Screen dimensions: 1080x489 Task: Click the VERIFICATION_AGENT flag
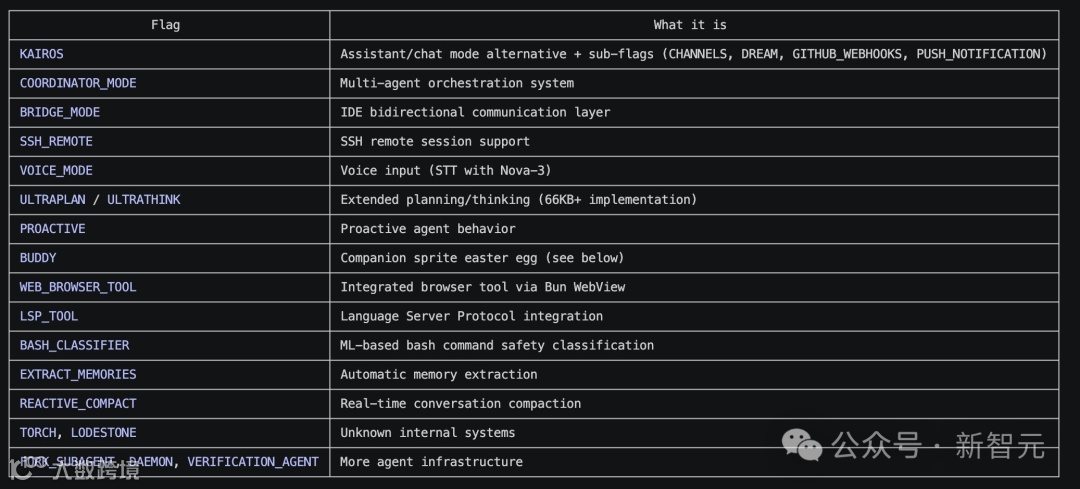253,461
